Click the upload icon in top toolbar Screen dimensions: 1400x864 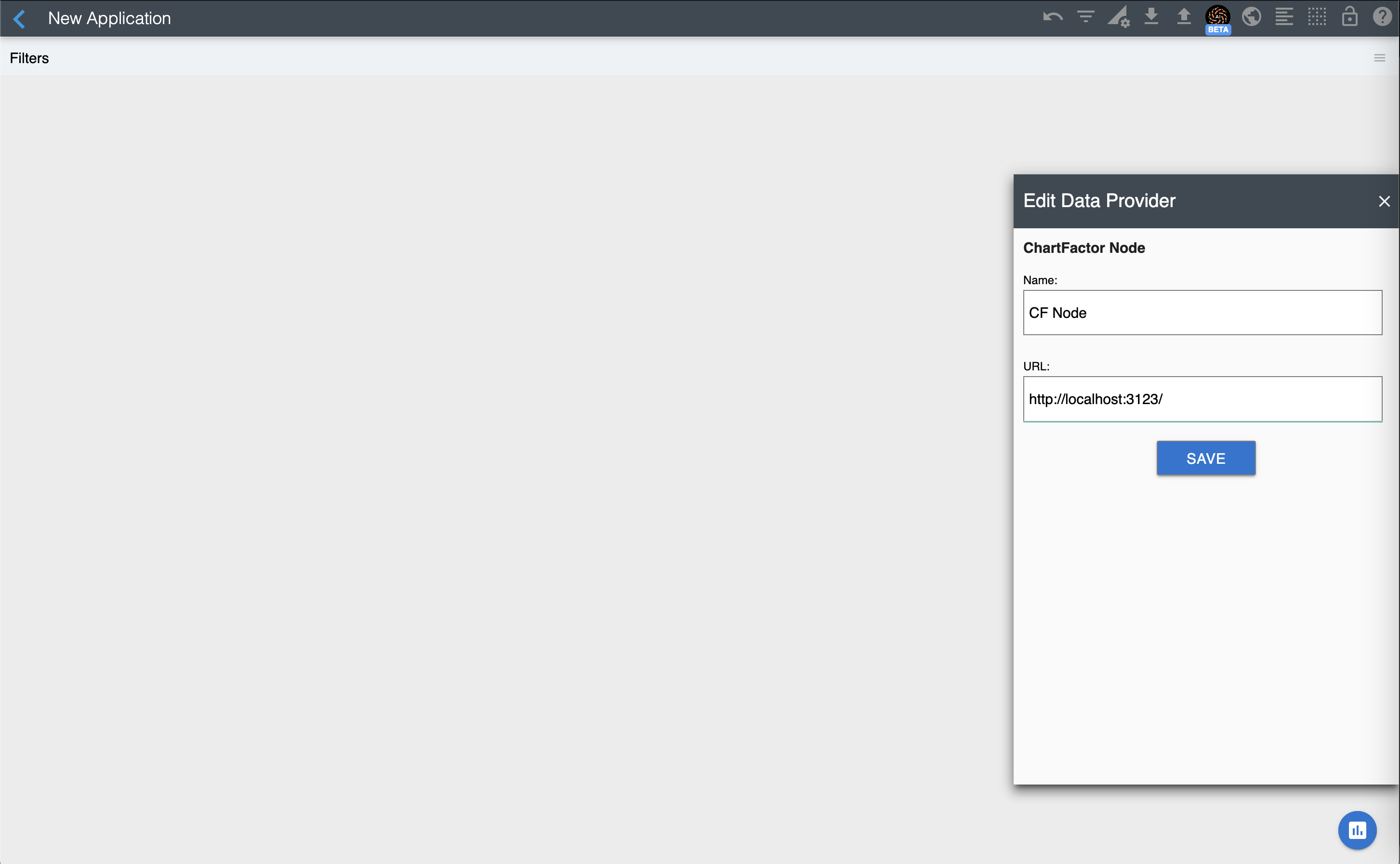click(1184, 17)
